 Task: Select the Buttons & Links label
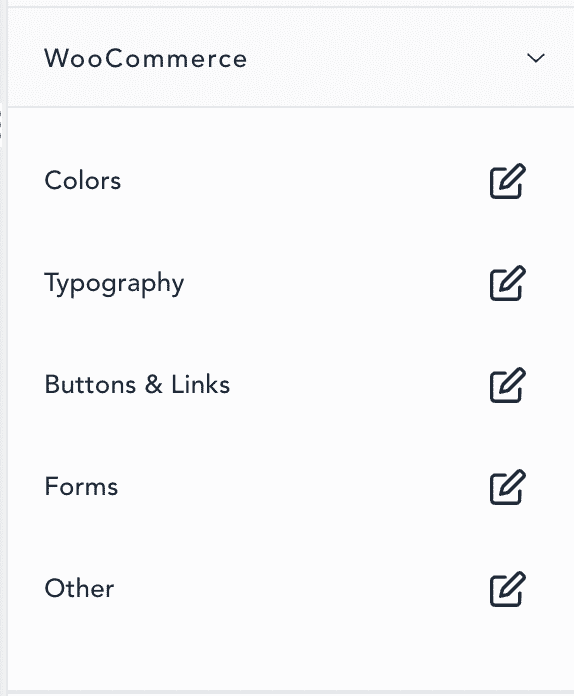(x=137, y=384)
